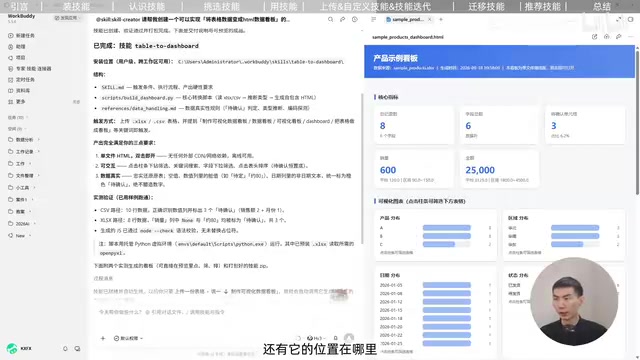Click the chat bubble icon in sidebar footer
640x360 pixels.
click(x=77, y=349)
